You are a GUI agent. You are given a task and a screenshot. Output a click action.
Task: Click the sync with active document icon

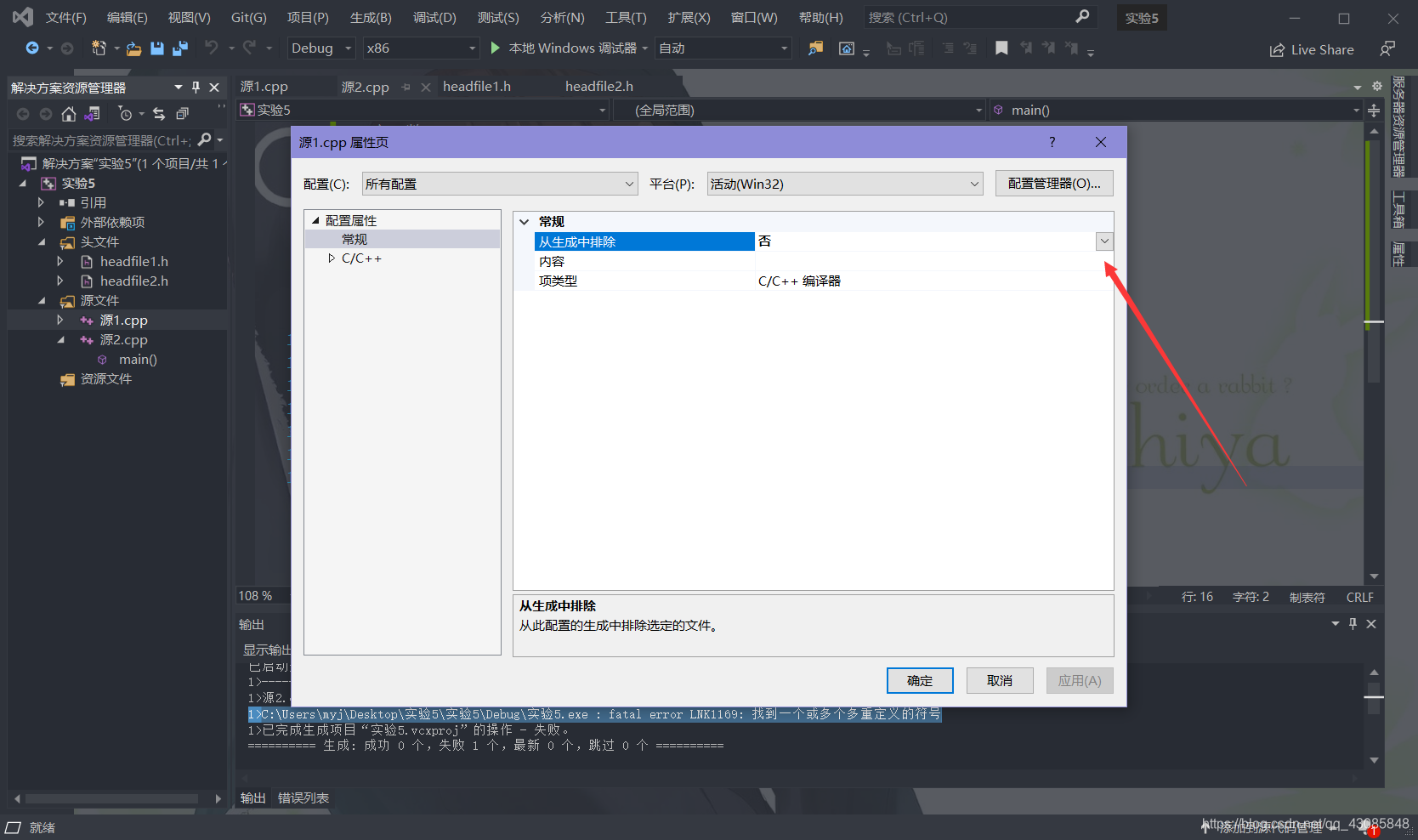coord(159,114)
